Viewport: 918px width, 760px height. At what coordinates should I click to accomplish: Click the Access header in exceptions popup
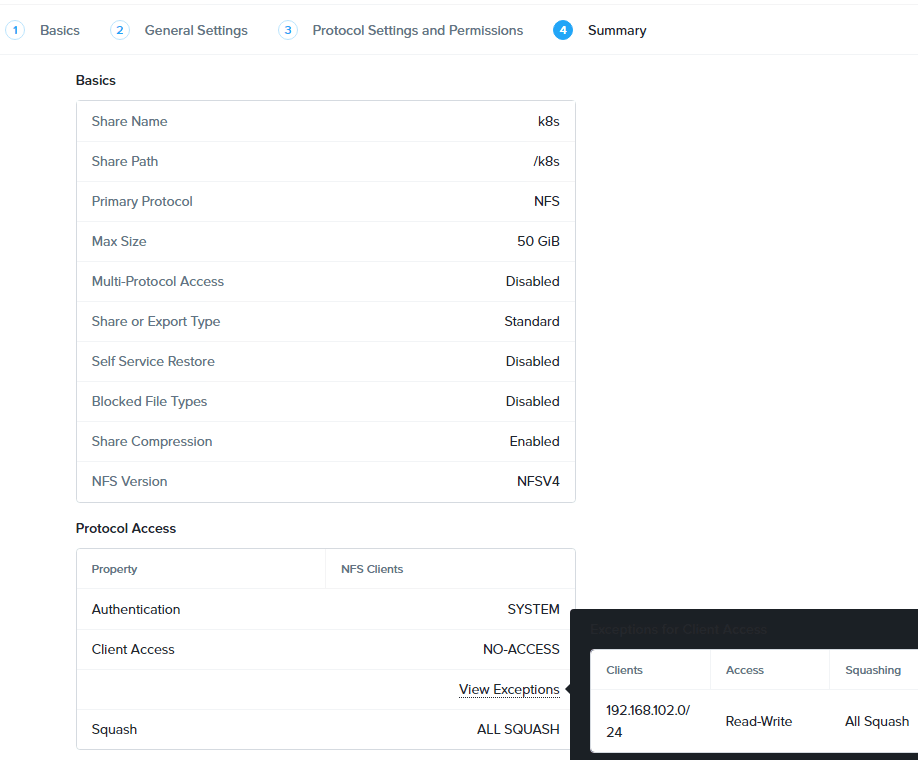point(745,670)
